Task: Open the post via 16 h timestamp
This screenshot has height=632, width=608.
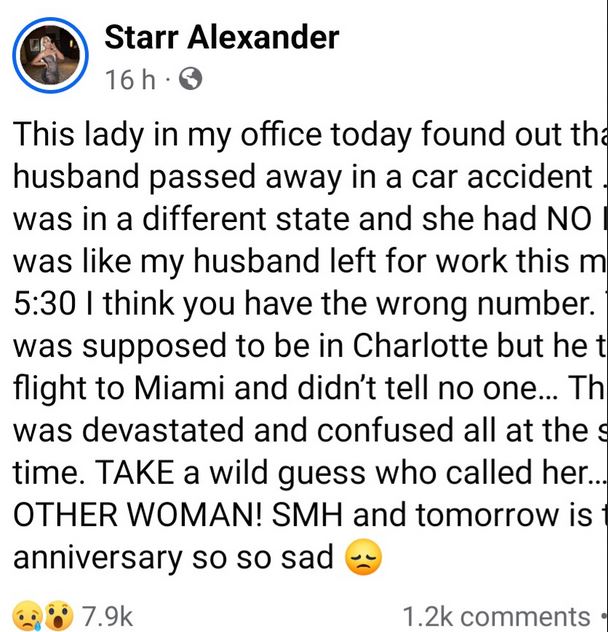Action: pos(130,80)
